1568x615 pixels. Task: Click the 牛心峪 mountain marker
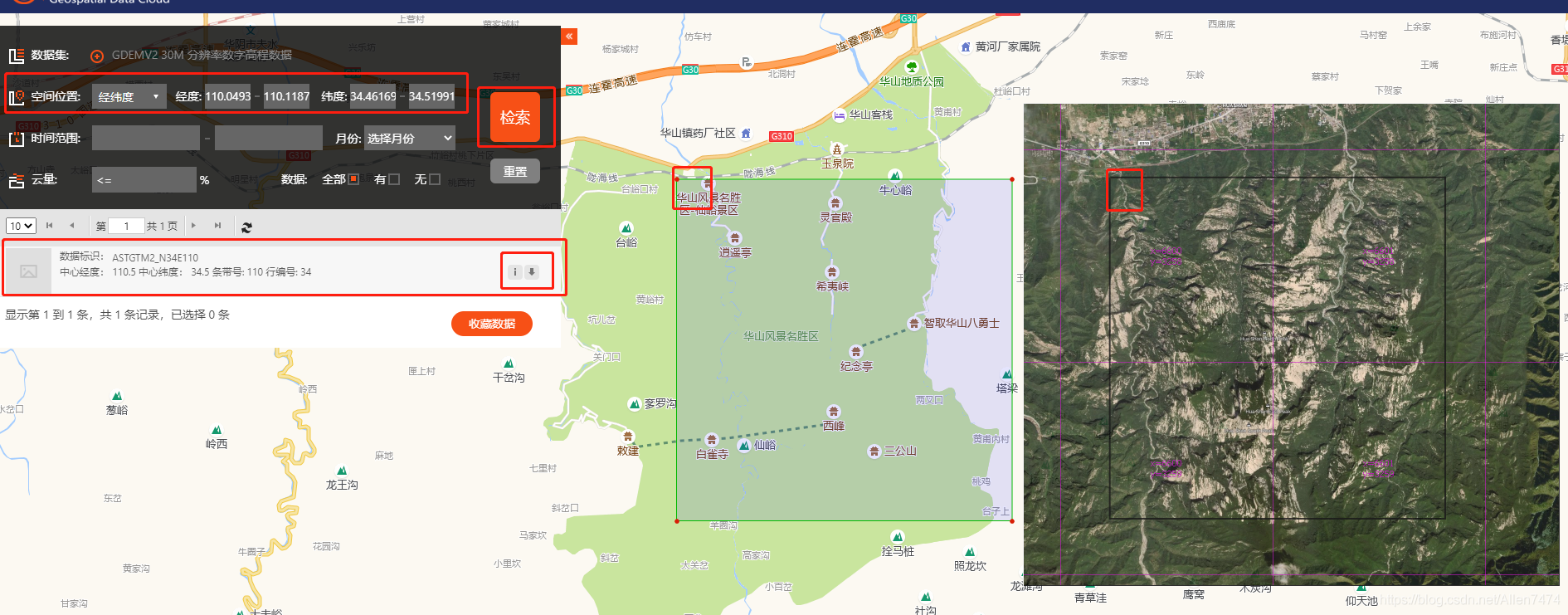pyautogui.click(x=895, y=176)
